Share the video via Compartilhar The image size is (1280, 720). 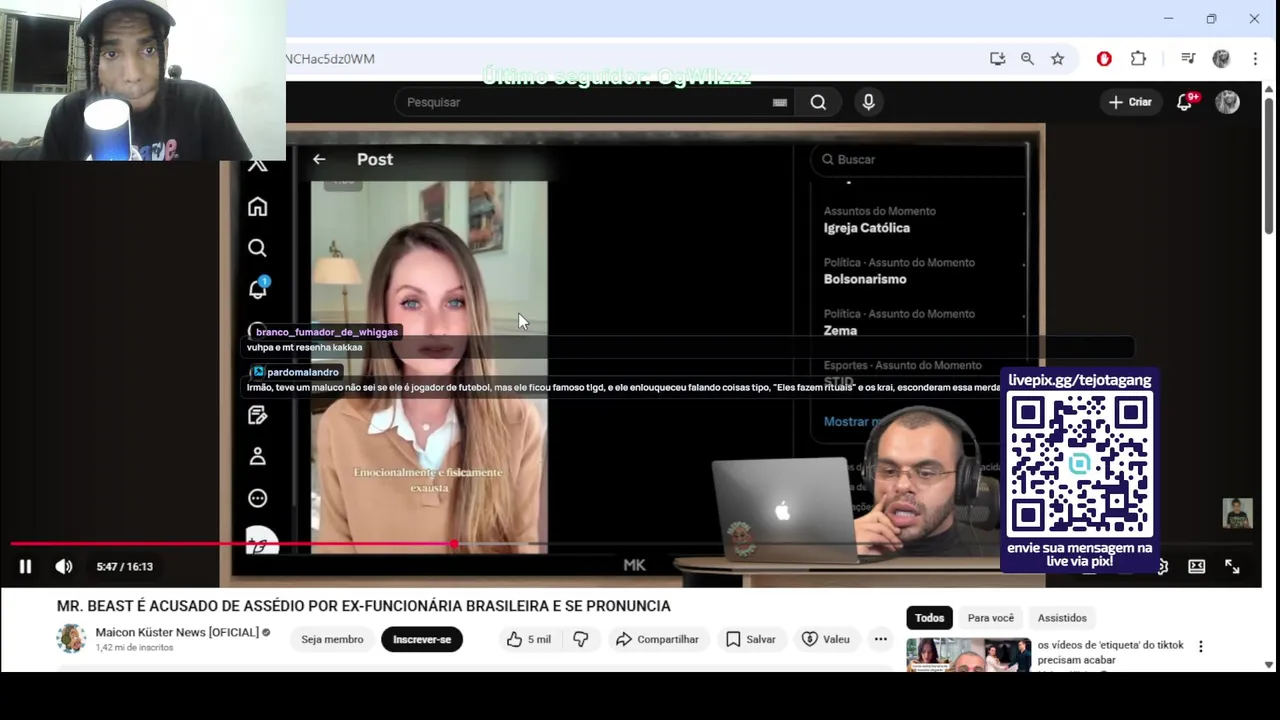(657, 639)
